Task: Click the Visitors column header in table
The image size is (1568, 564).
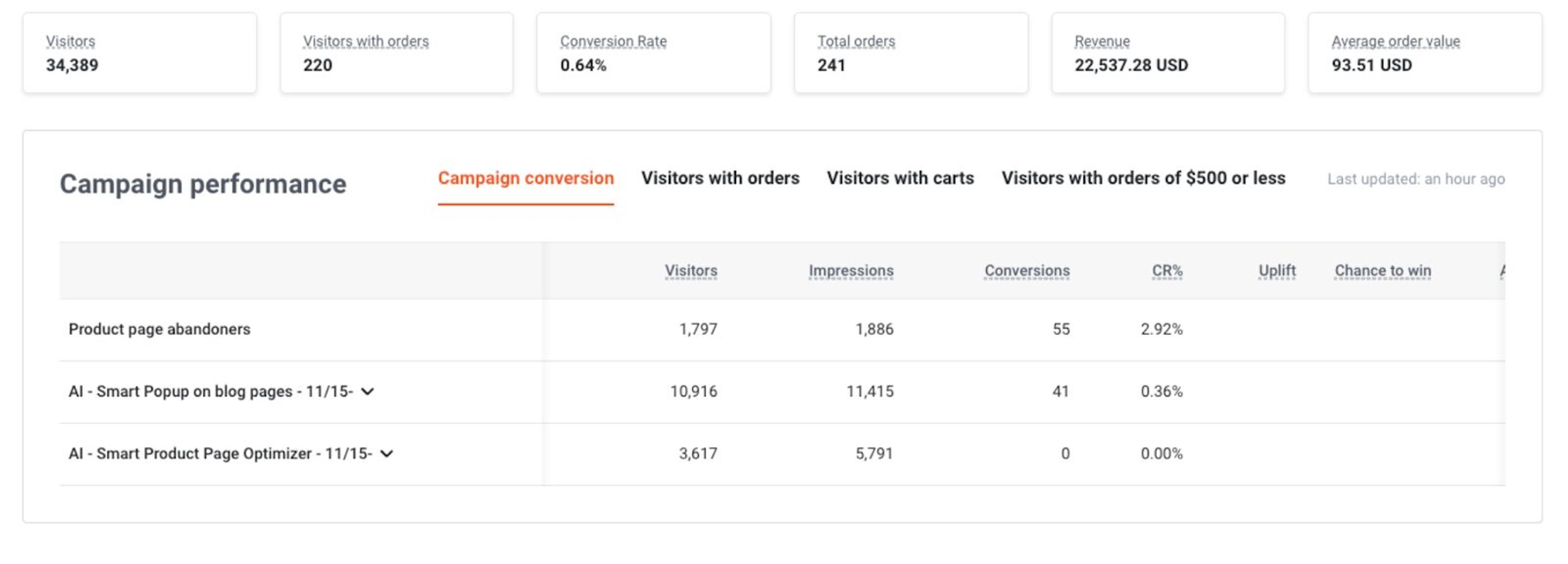Action: (691, 271)
